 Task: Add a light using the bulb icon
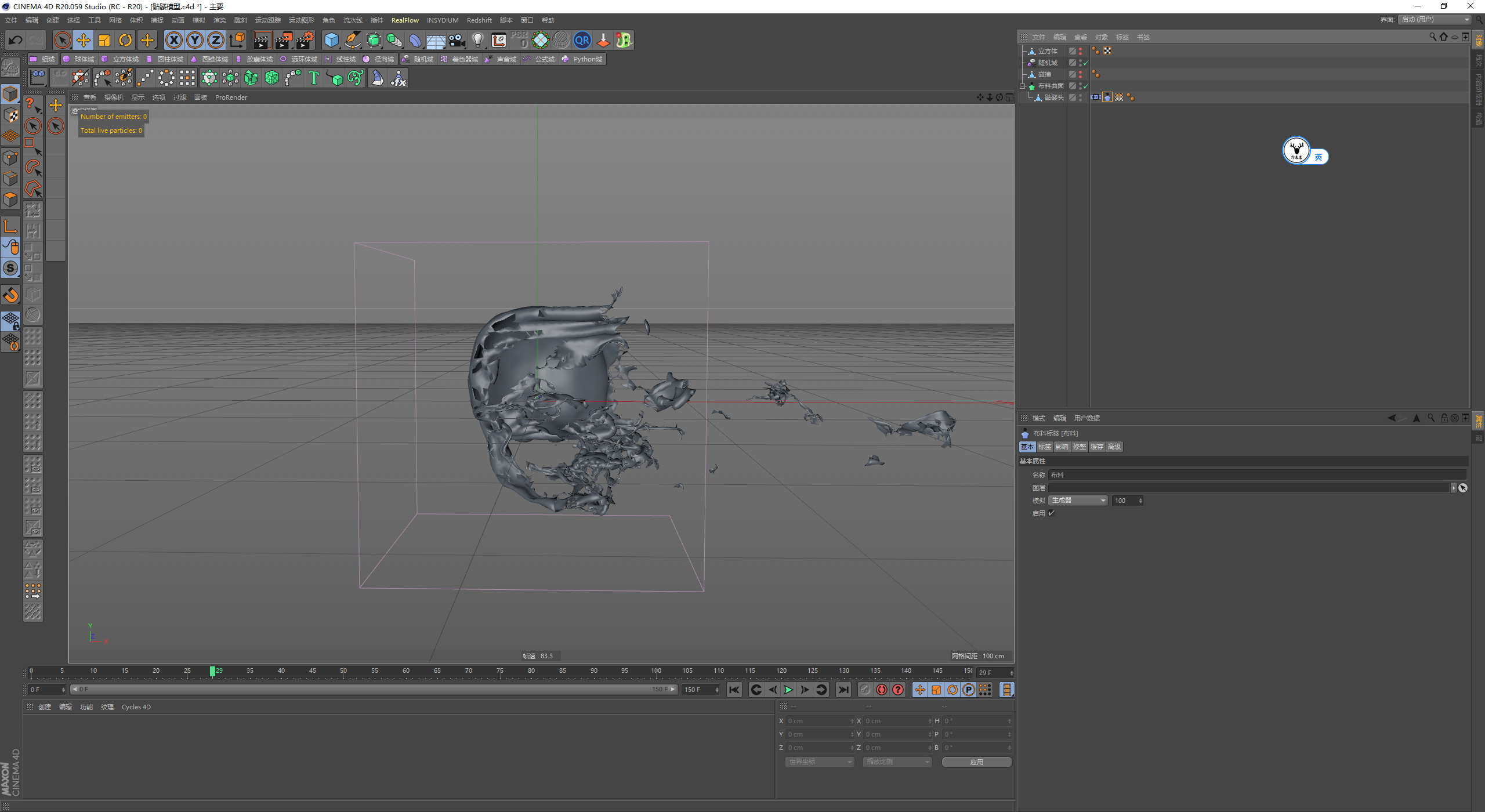tap(477, 40)
